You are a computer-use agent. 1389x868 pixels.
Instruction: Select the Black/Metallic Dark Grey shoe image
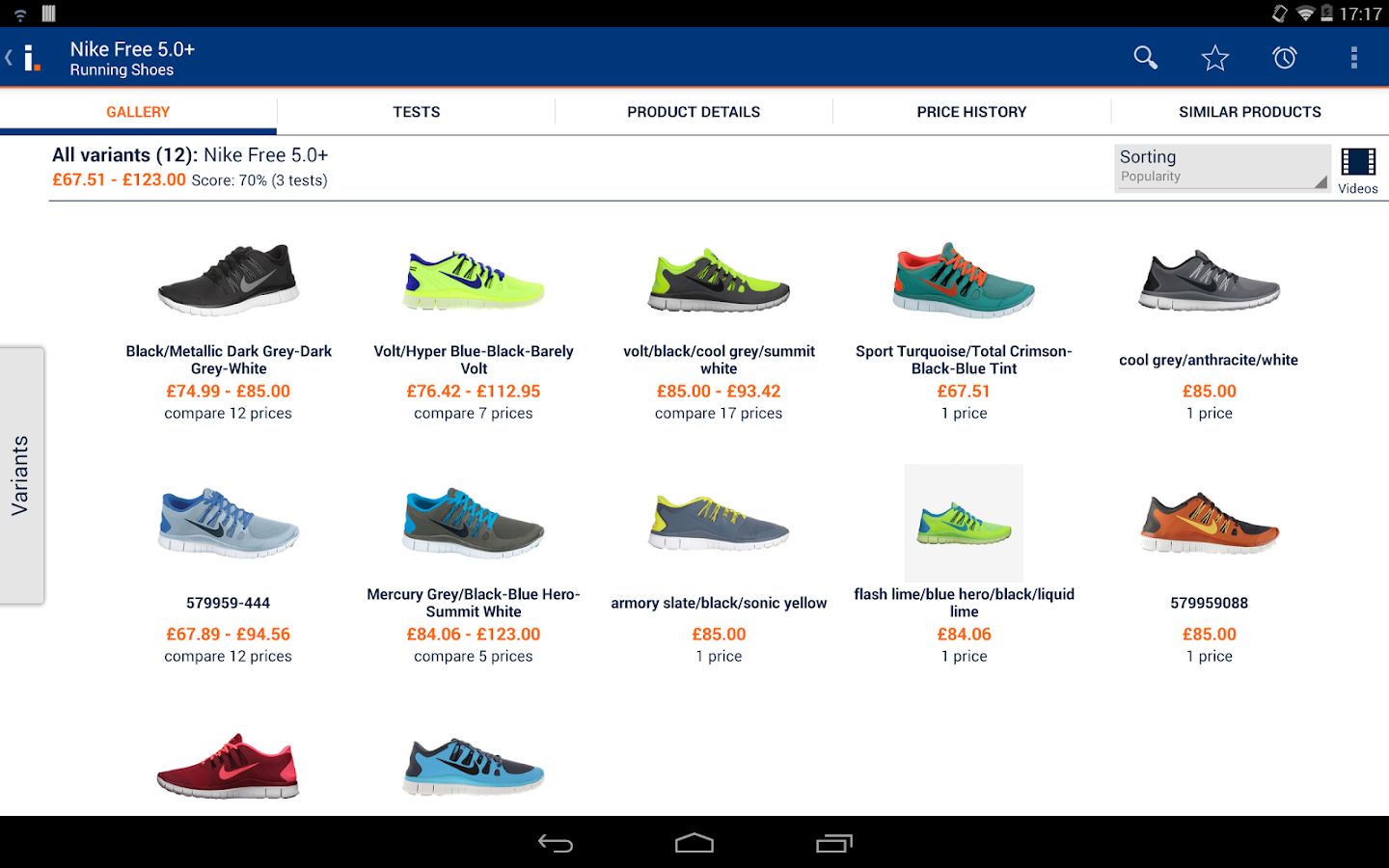[229, 280]
